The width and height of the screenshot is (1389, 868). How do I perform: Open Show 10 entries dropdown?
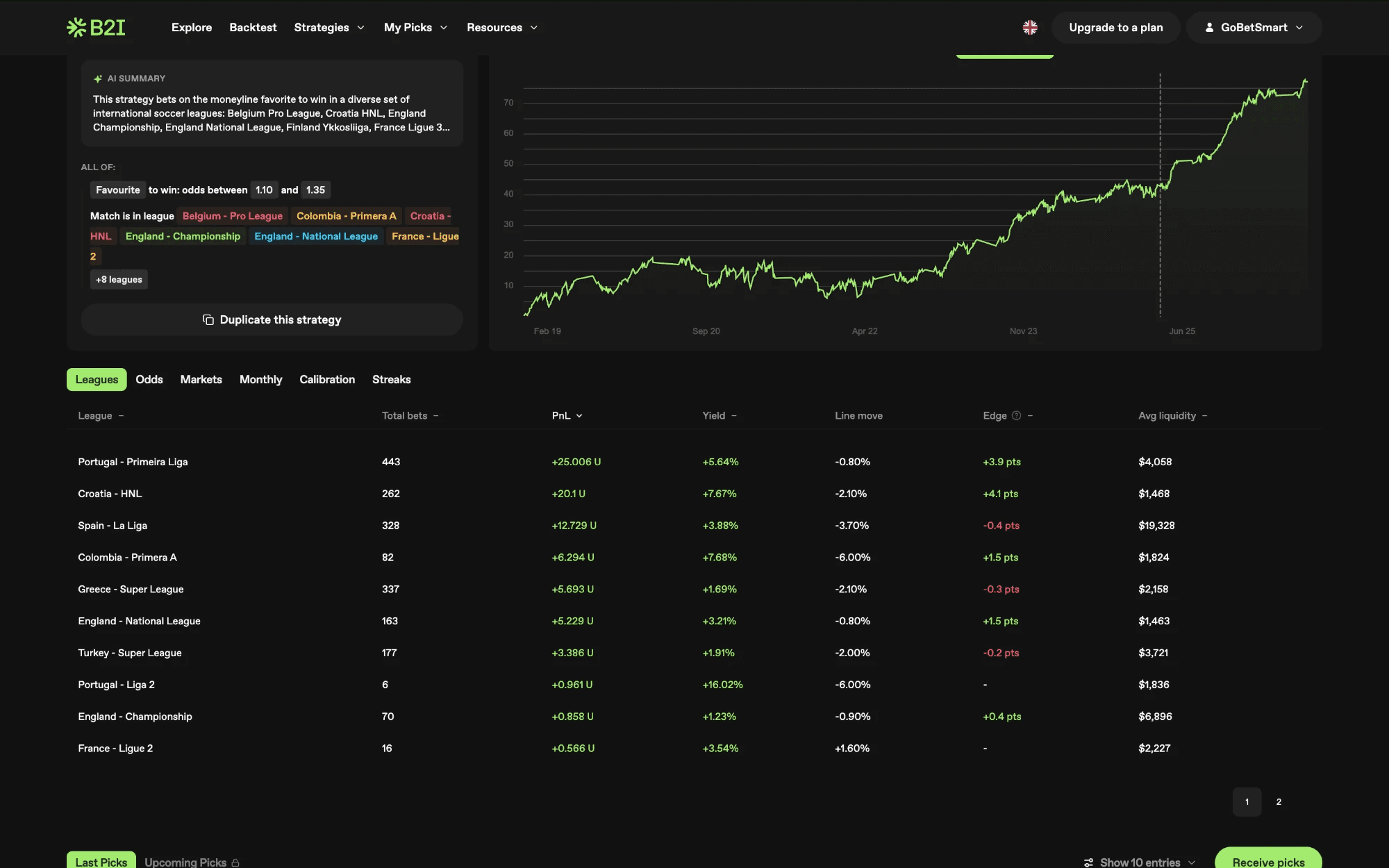(1140, 862)
